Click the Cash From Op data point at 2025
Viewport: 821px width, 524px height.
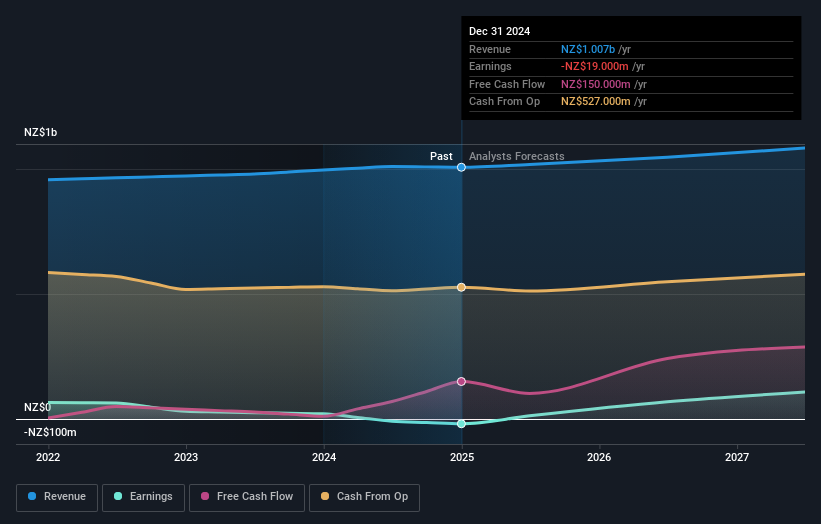point(461,287)
